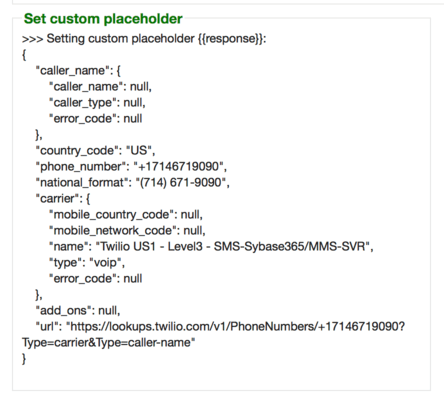Click the "mobile_country_code": null line
The height and width of the screenshot is (401, 444).
[x=126, y=215]
